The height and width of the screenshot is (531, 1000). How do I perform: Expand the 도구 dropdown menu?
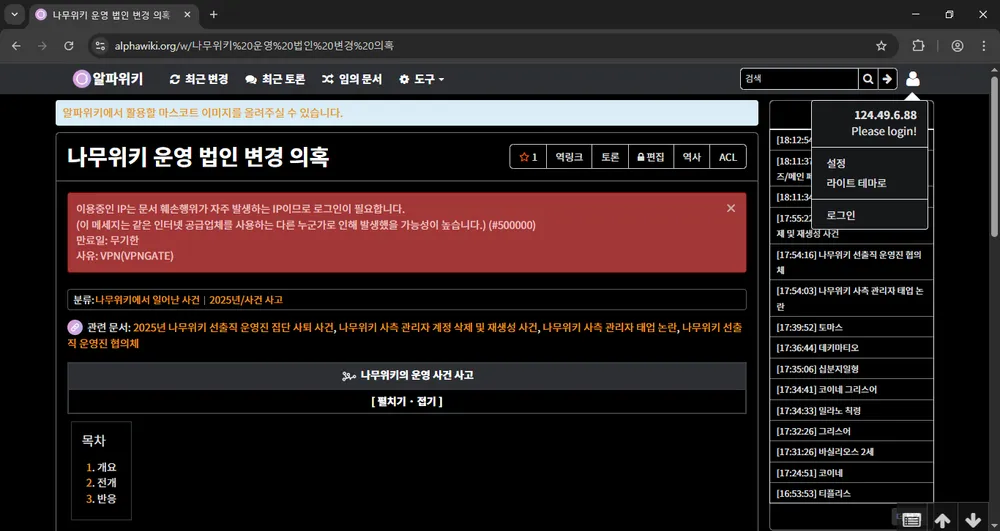tap(422, 80)
